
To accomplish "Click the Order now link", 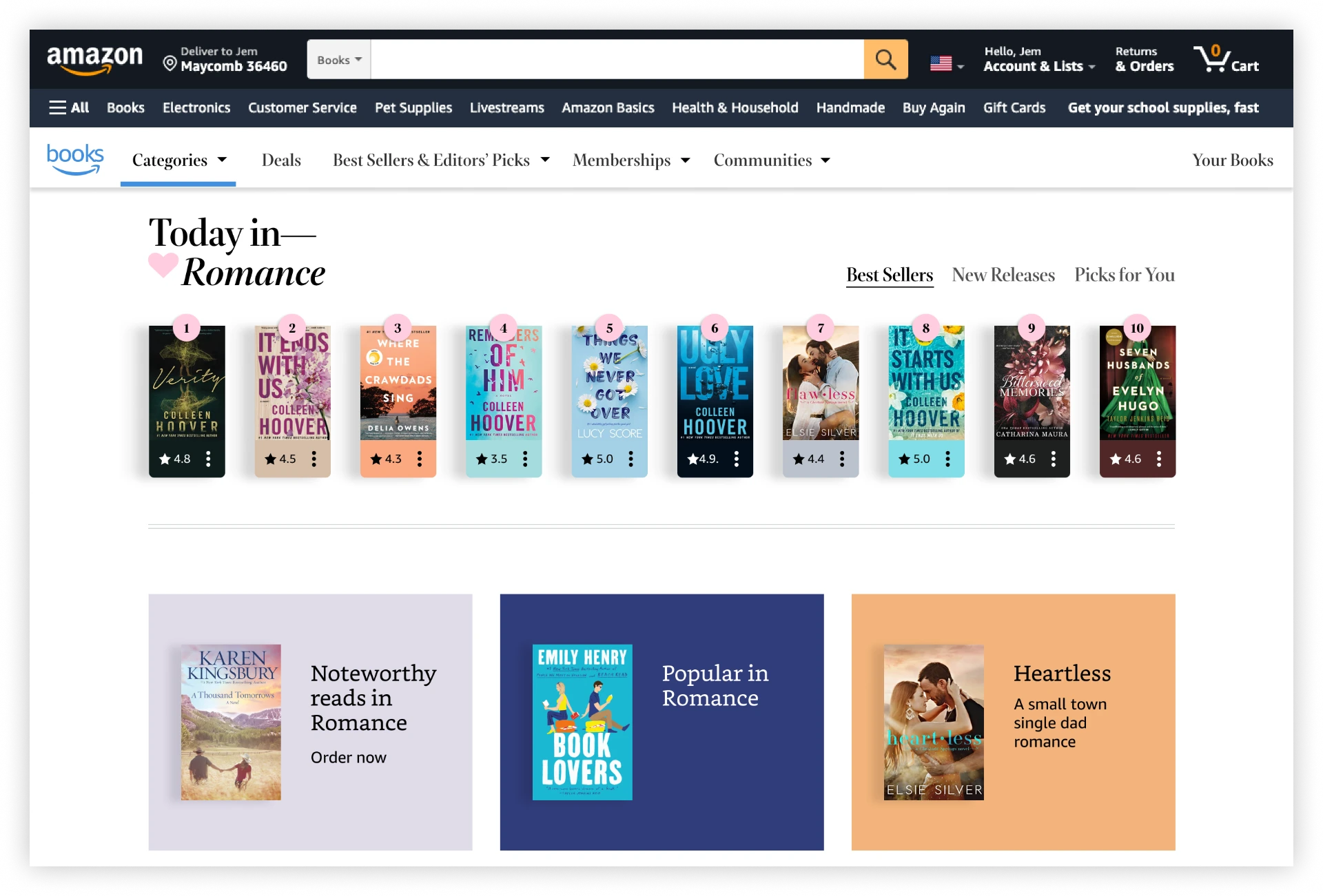I will [349, 758].
